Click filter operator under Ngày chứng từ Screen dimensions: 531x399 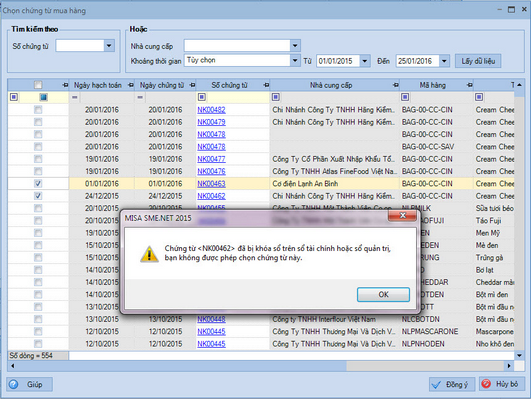(140, 97)
